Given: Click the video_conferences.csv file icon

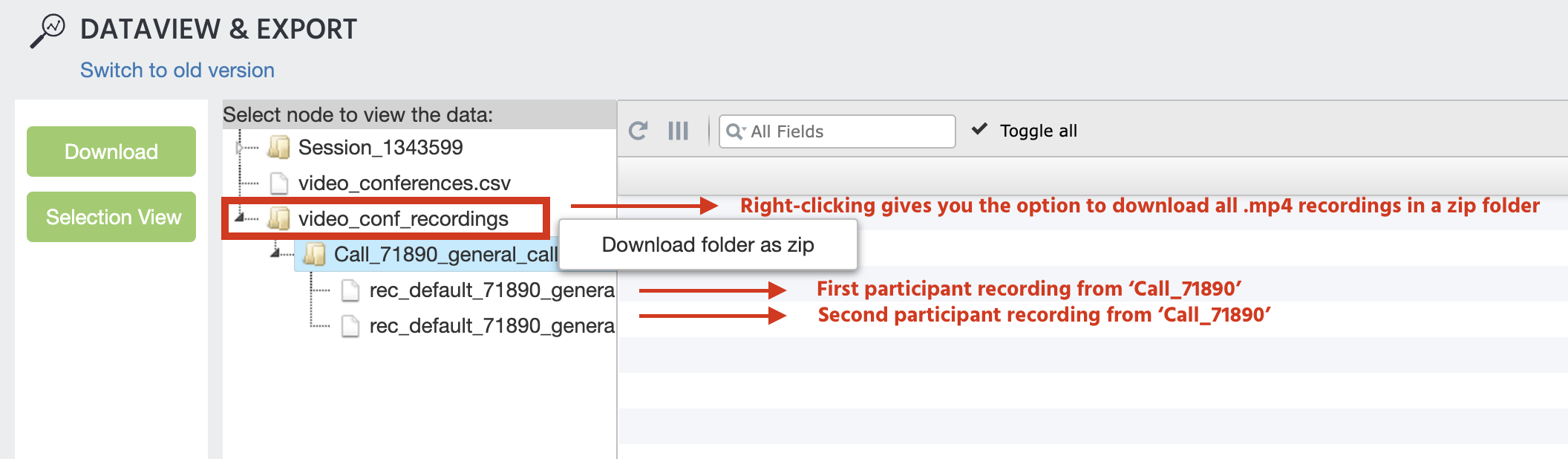Looking at the screenshot, I should point(279,183).
